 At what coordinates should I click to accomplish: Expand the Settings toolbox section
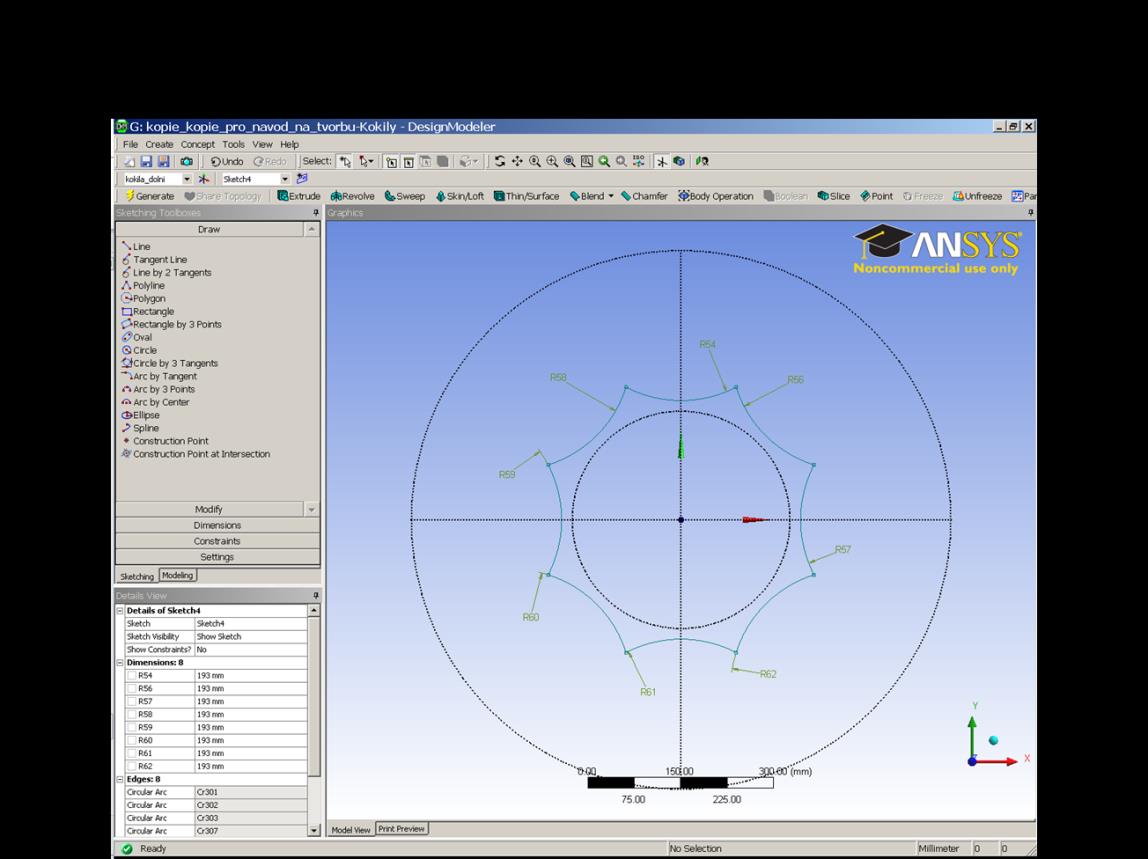tap(217, 557)
